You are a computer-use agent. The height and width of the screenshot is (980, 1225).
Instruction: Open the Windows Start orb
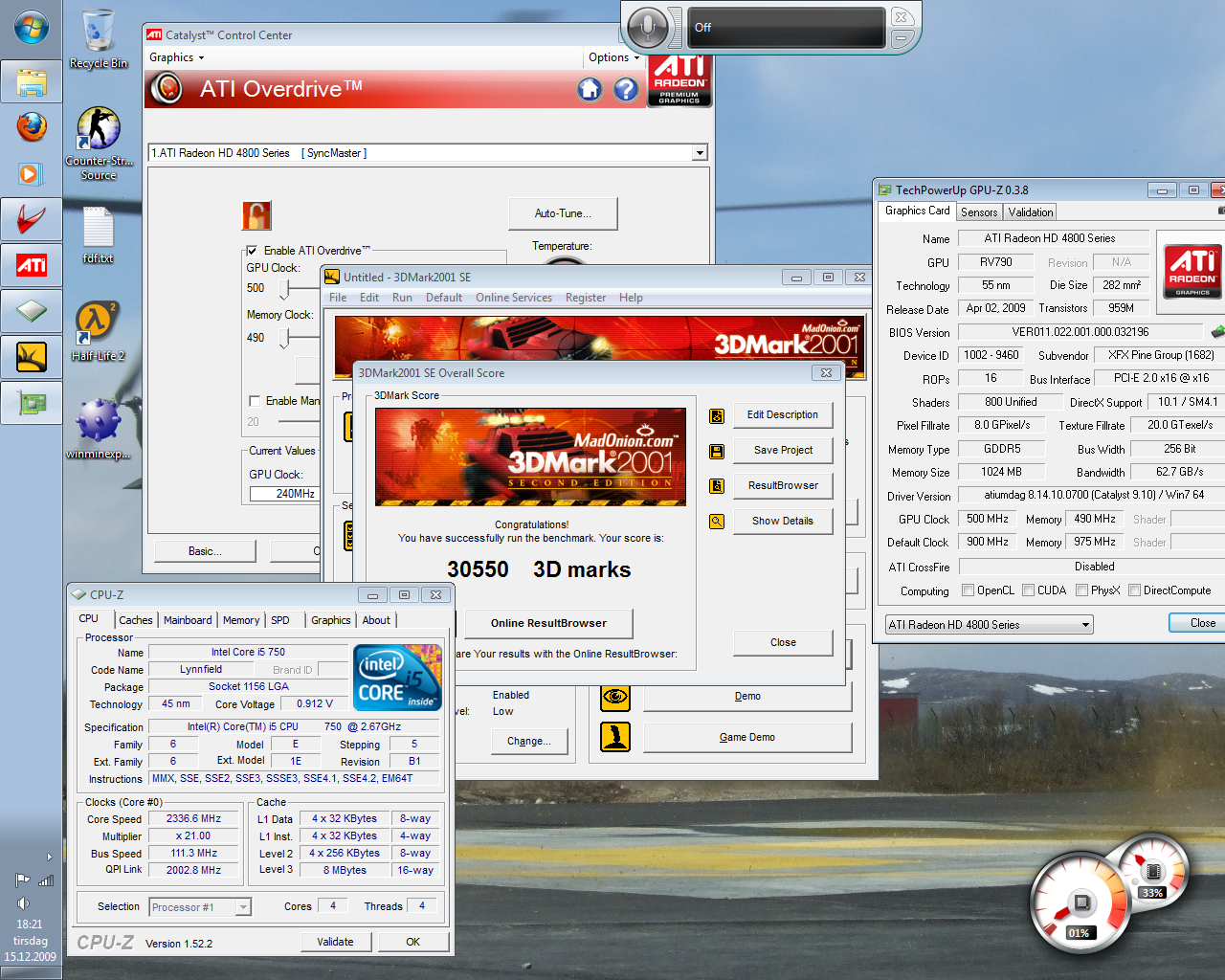click(x=31, y=28)
